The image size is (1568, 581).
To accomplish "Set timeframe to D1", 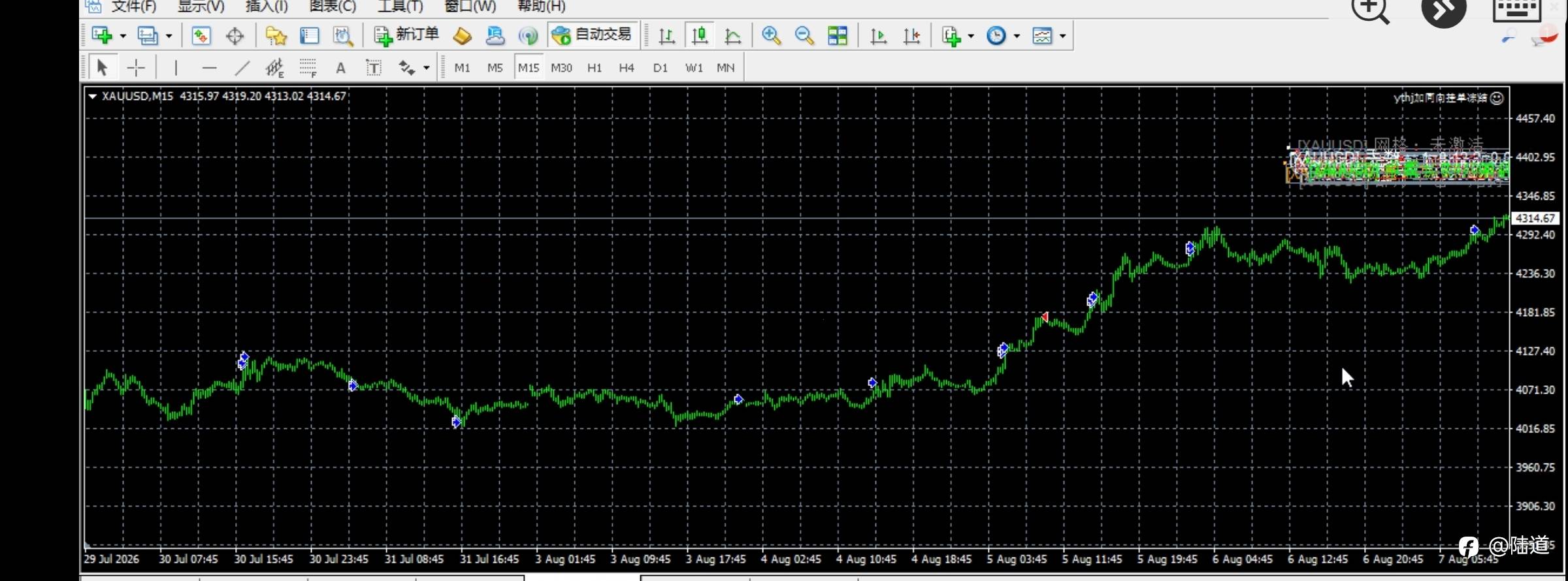I will [661, 67].
